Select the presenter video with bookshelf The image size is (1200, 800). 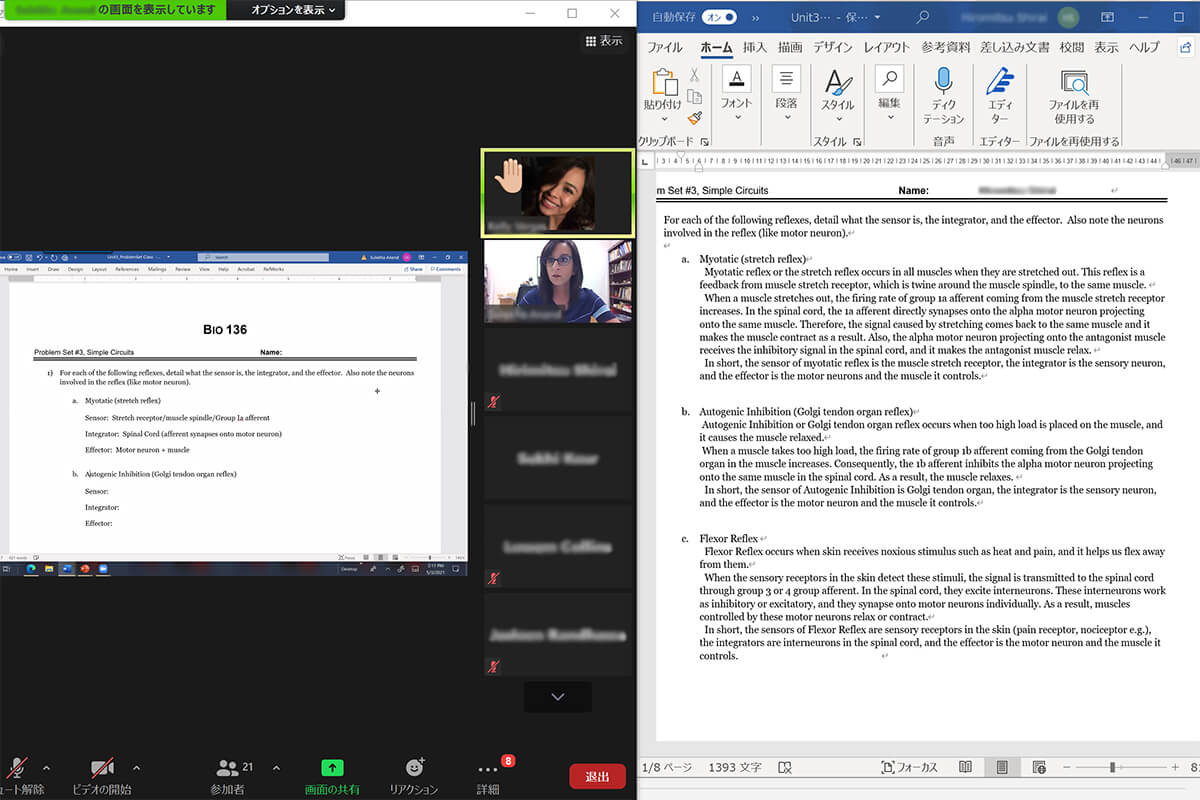558,281
